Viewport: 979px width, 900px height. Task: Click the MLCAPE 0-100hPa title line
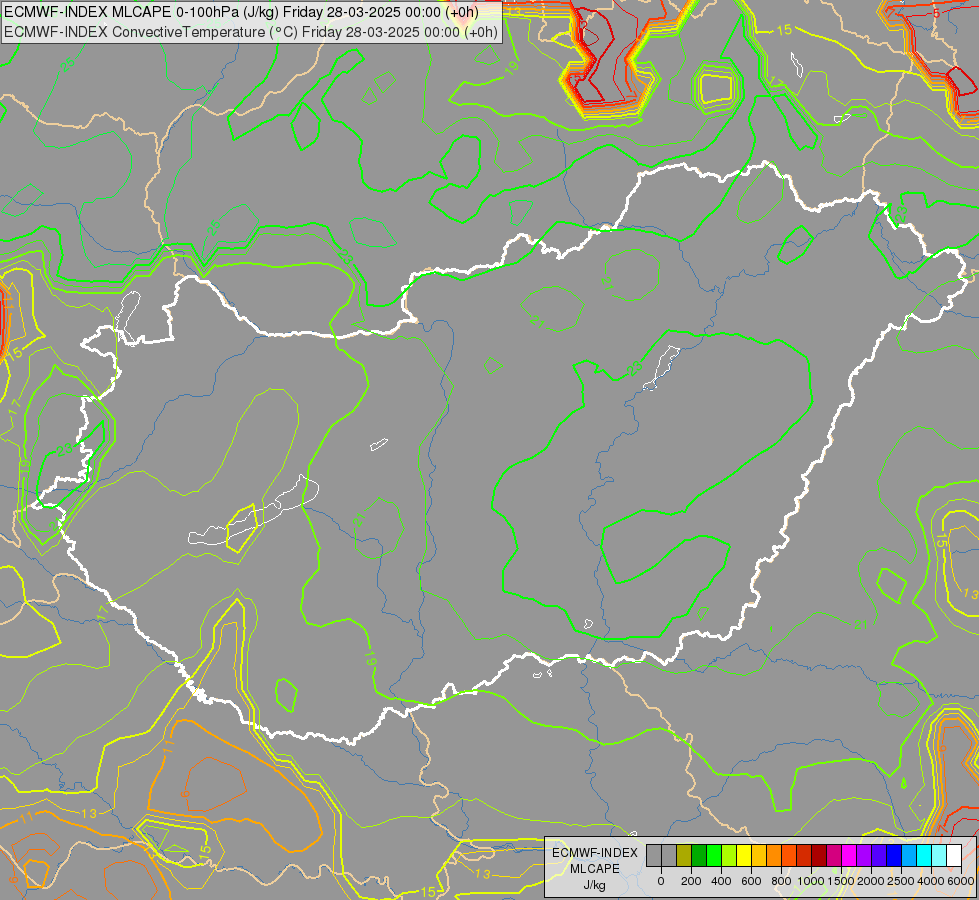(x=241, y=12)
